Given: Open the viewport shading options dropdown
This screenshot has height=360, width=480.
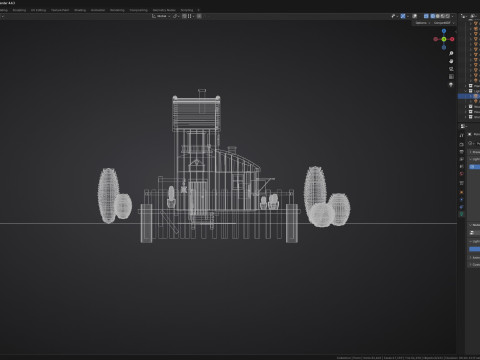Looking at the screenshot, I should (x=452, y=16).
